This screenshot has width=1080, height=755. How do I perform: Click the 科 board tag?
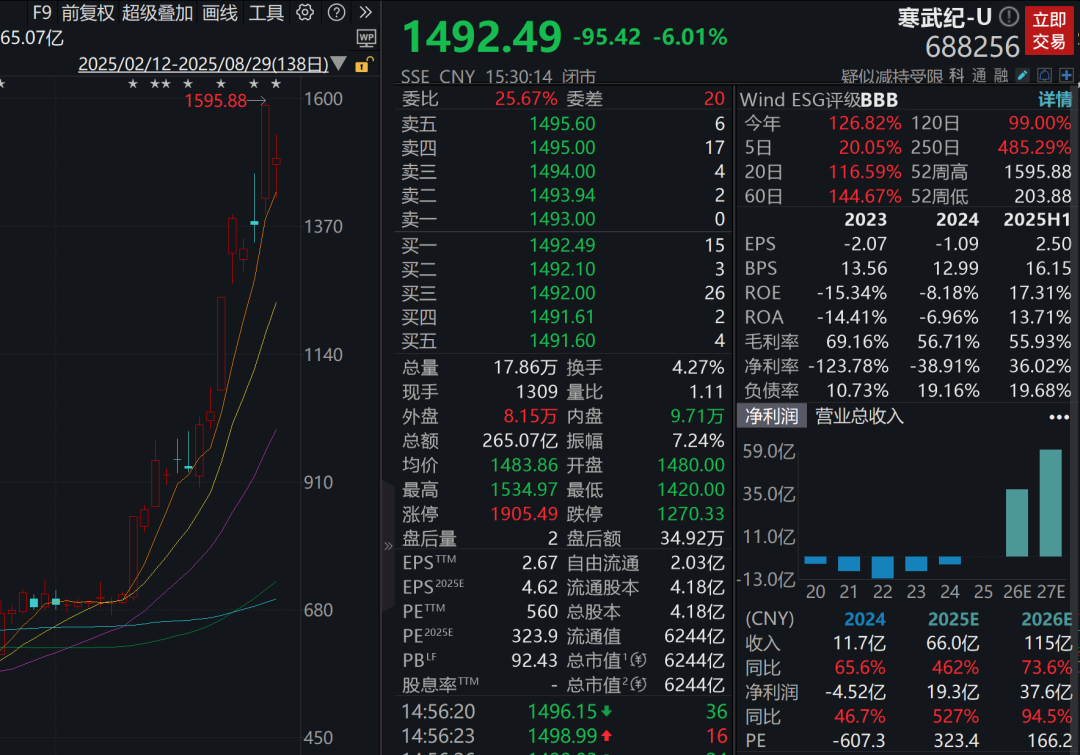(x=957, y=76)
